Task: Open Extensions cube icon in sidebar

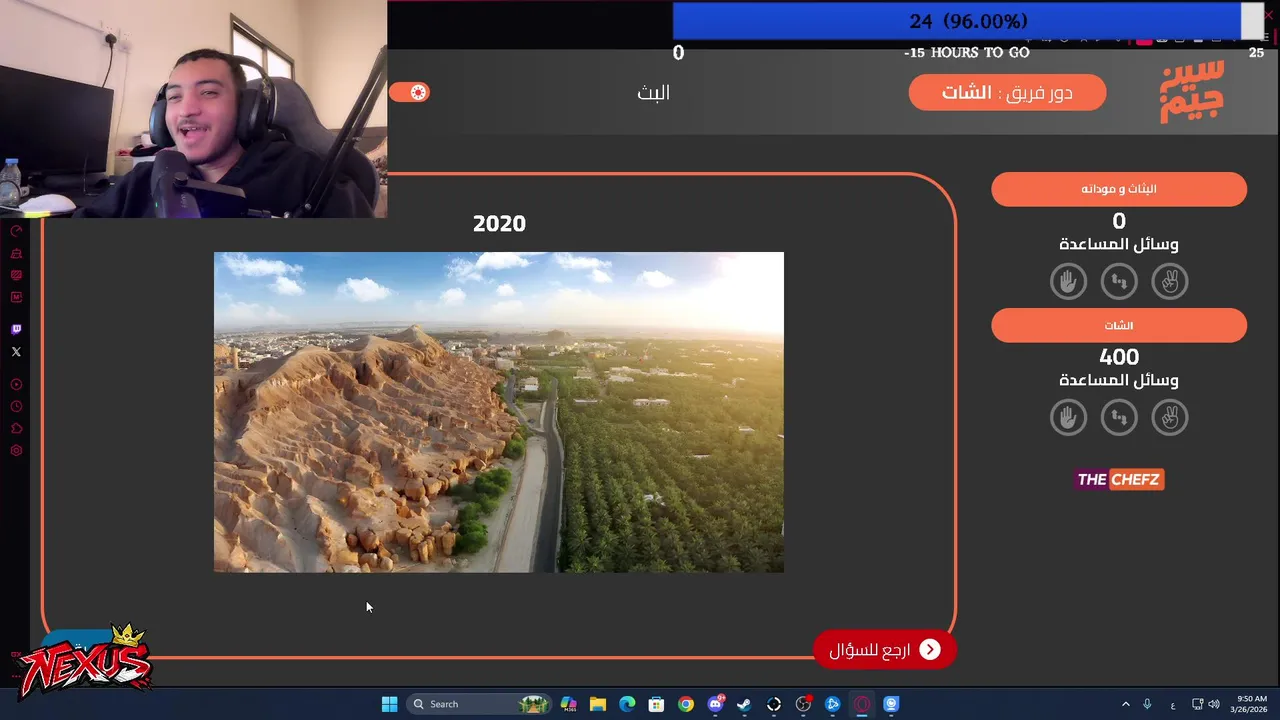Action: click(16, 428)
